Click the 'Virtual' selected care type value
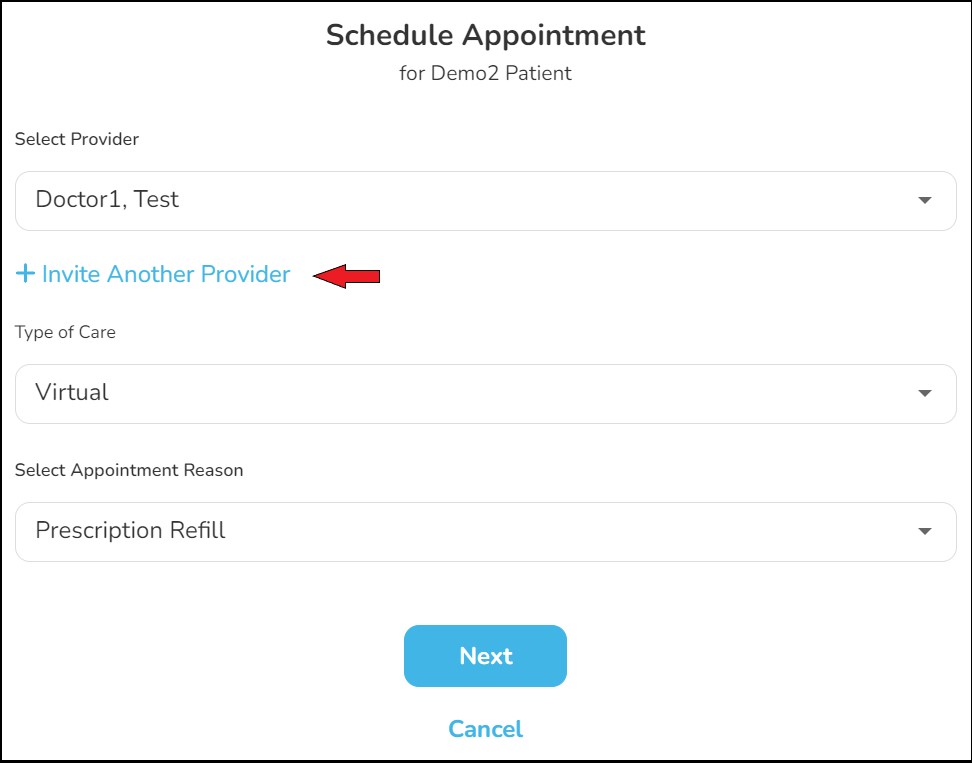 pyautogui.click(x=72, y=393)
